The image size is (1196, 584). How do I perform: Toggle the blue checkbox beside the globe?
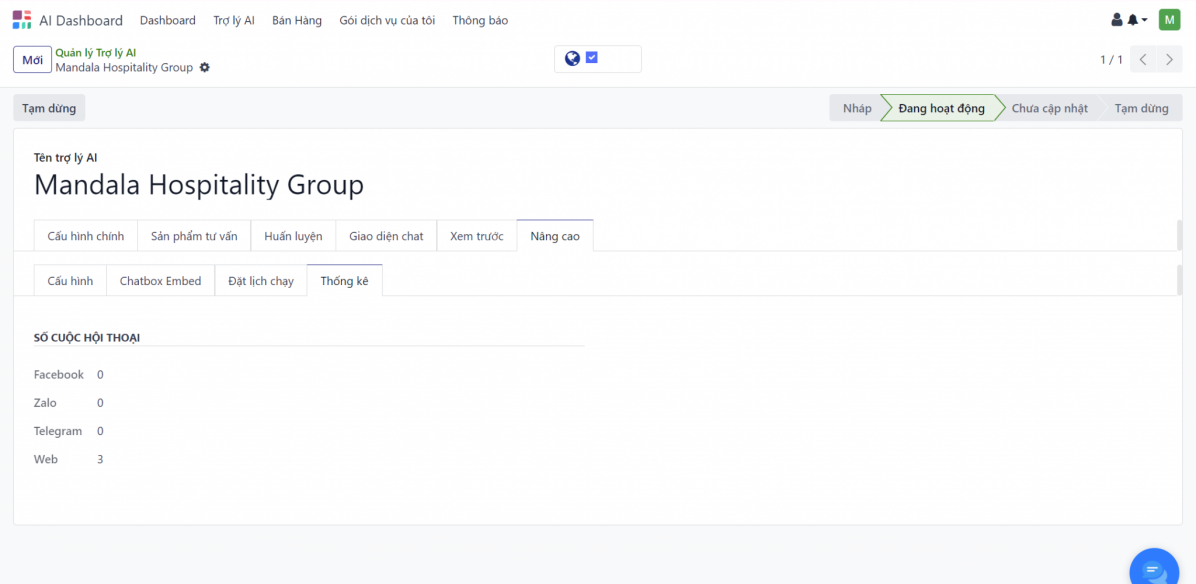click(x=592, y=58)
